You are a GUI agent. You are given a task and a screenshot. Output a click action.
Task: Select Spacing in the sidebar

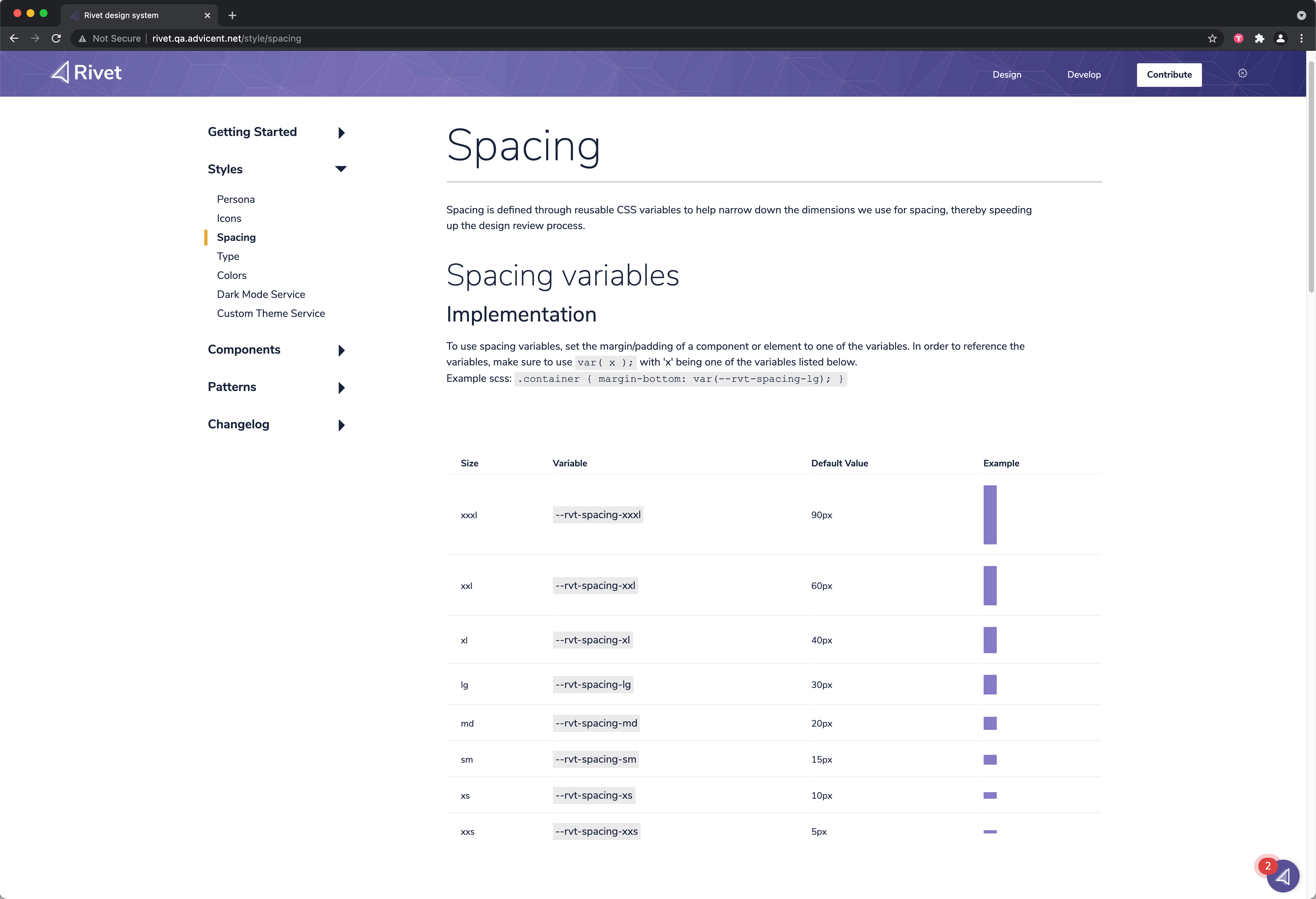pos(236,237)
